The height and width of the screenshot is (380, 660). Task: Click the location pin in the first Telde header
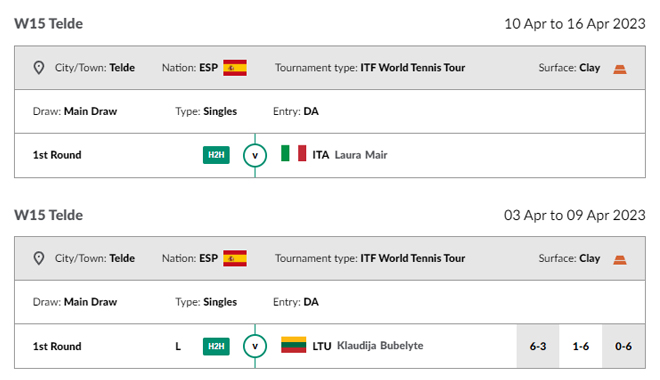39,68
